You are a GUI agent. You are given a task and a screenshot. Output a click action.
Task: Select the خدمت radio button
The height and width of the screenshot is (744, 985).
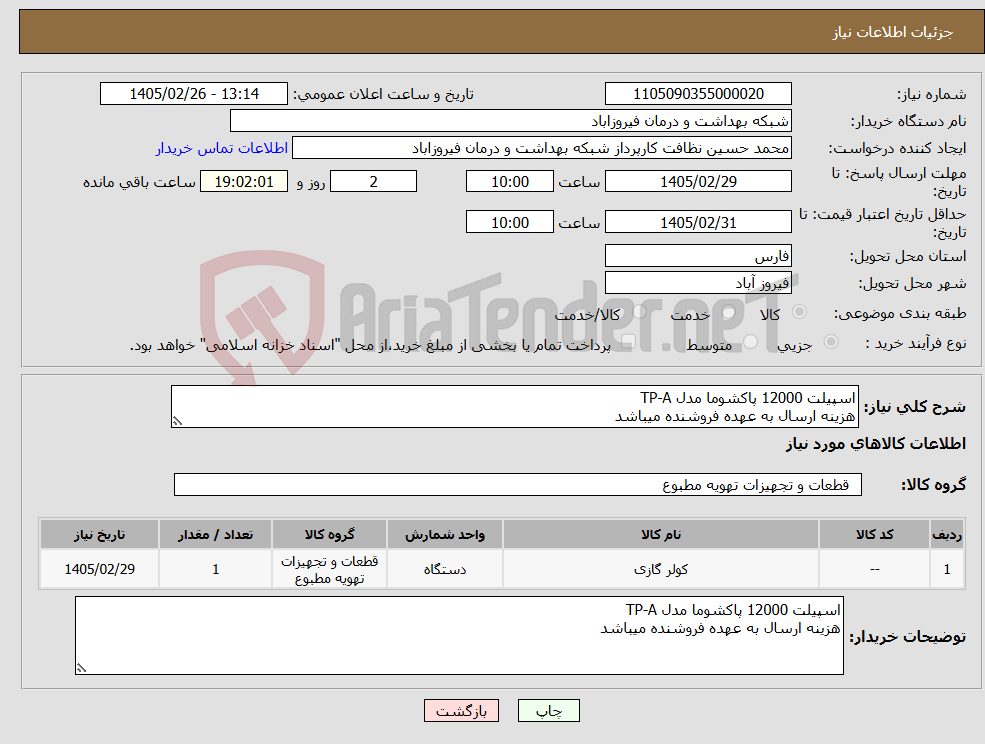[x=729, y=312]
